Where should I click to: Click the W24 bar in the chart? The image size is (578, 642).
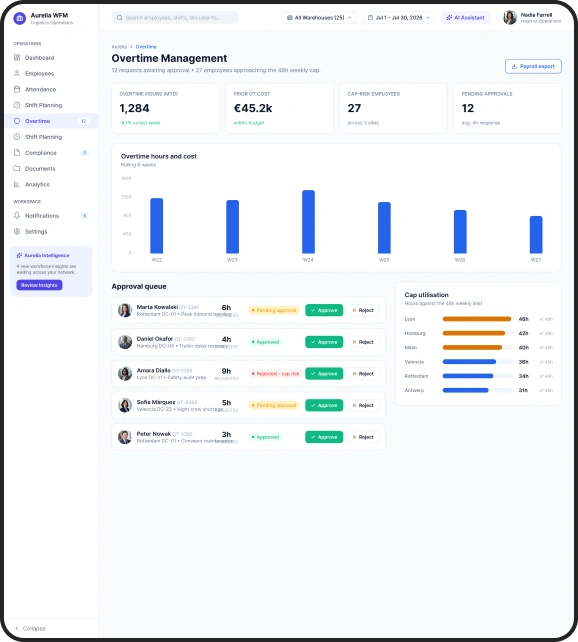tap(308, 222)
